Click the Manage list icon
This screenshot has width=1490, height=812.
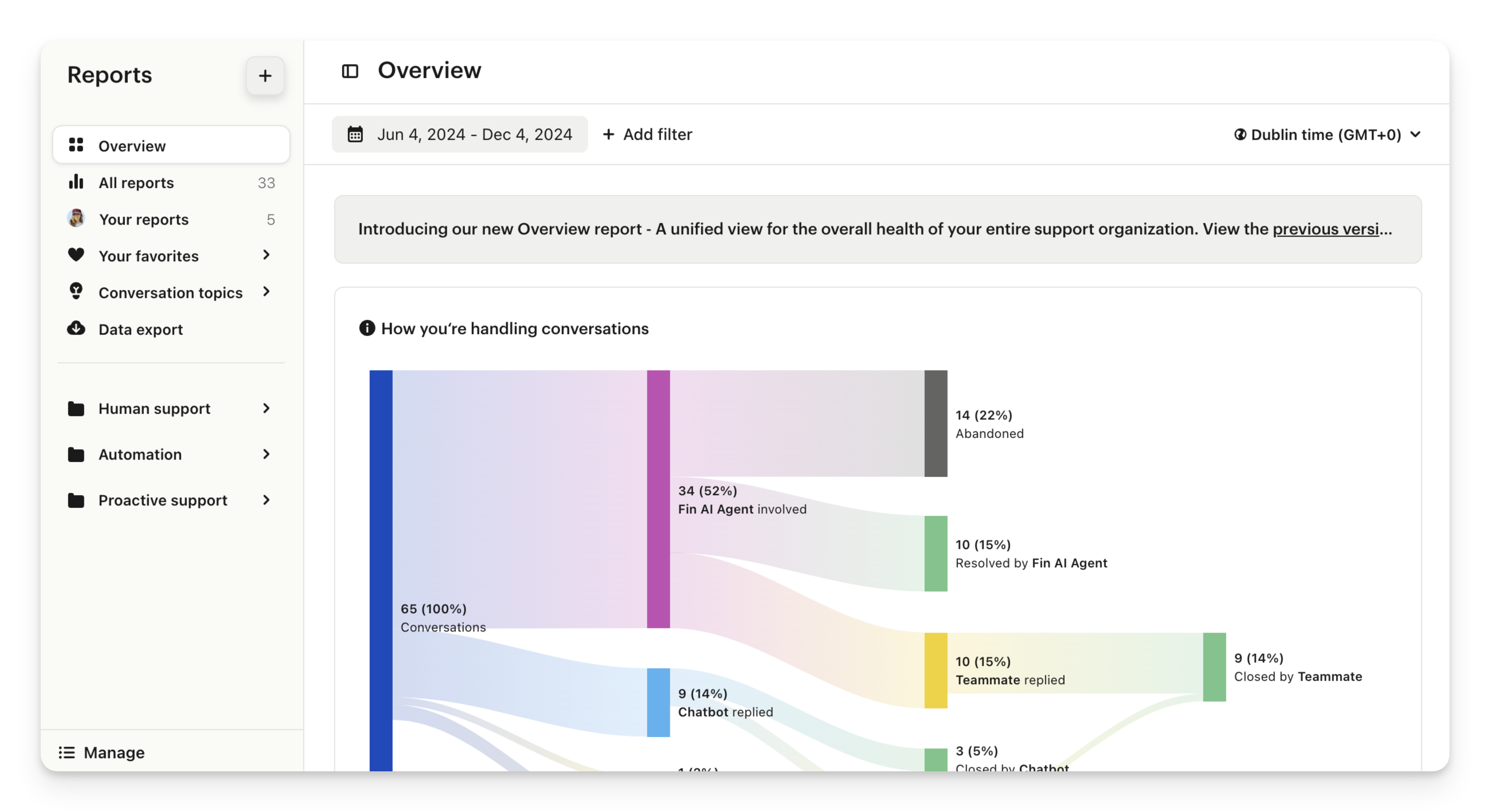pos(67,752)
